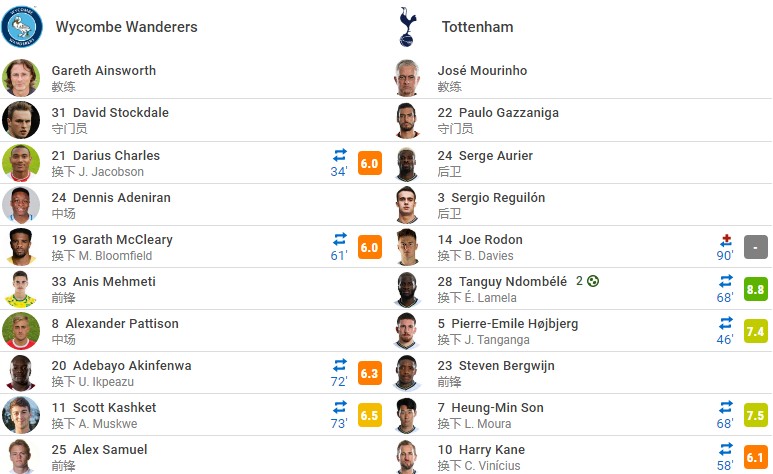
Task: Click Joe Rodon injury substitution icon
Action: tap(726, 240)
